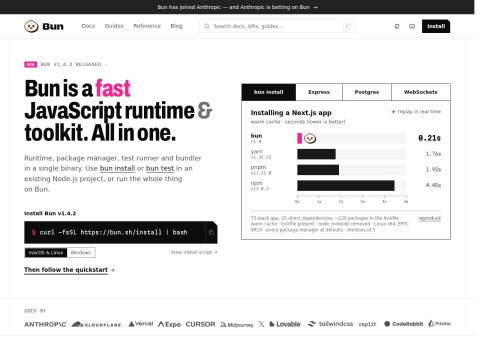Copy the curl install command
Viewport: 480px width, 360px height.
211,232
